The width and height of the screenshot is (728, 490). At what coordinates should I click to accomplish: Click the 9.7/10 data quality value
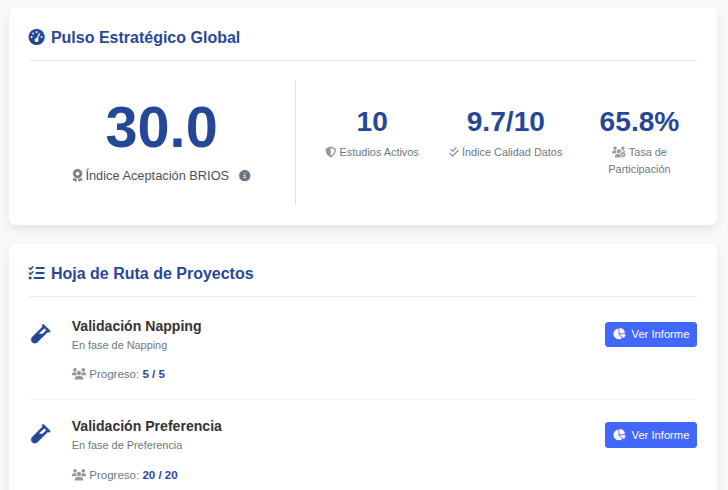[506, 122]
